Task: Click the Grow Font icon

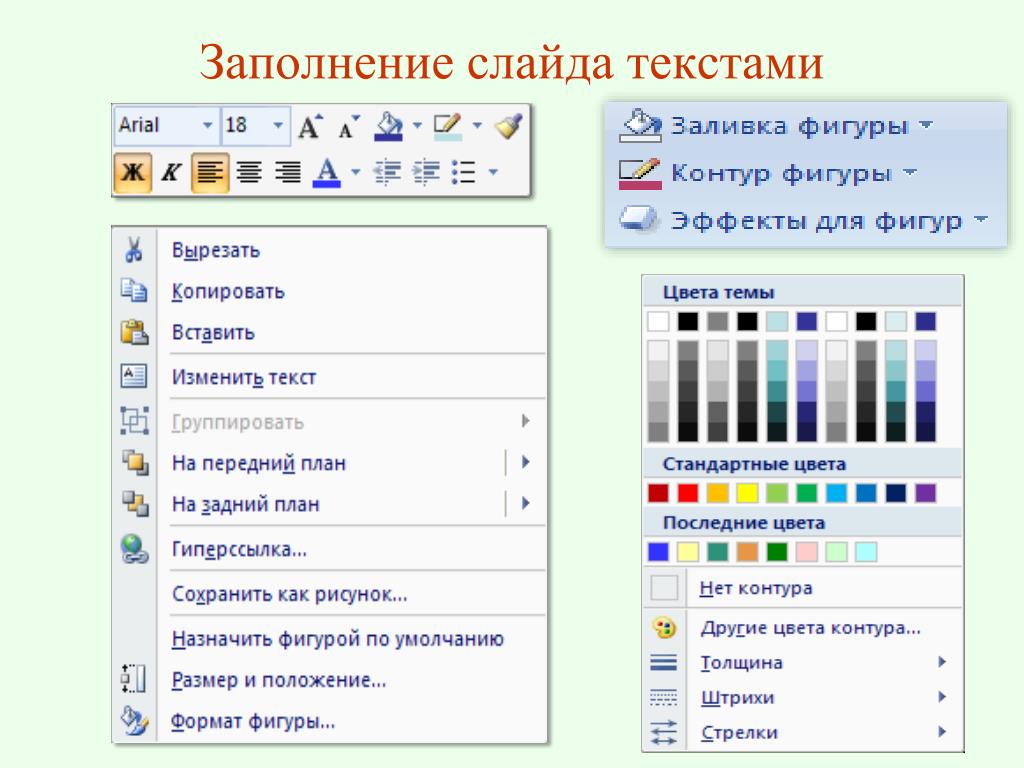Action: click(x=310, y=125)
